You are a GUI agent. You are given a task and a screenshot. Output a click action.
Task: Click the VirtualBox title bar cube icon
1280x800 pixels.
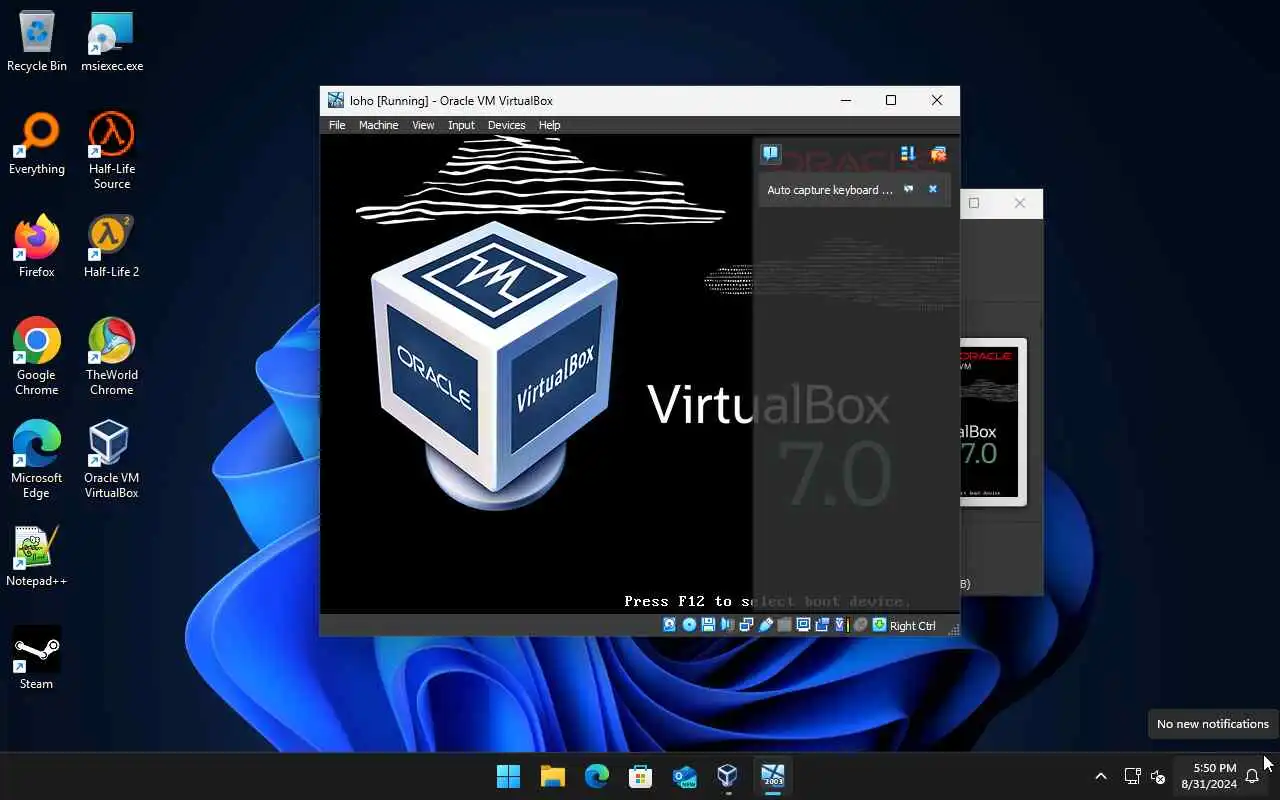[336, 100]
